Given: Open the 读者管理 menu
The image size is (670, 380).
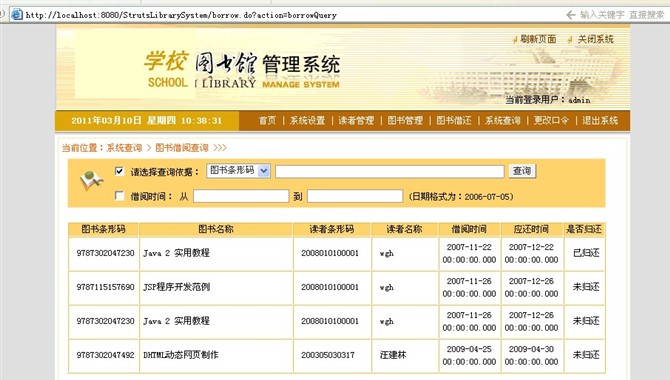Looking at the screenshot, I should [356, 121].
